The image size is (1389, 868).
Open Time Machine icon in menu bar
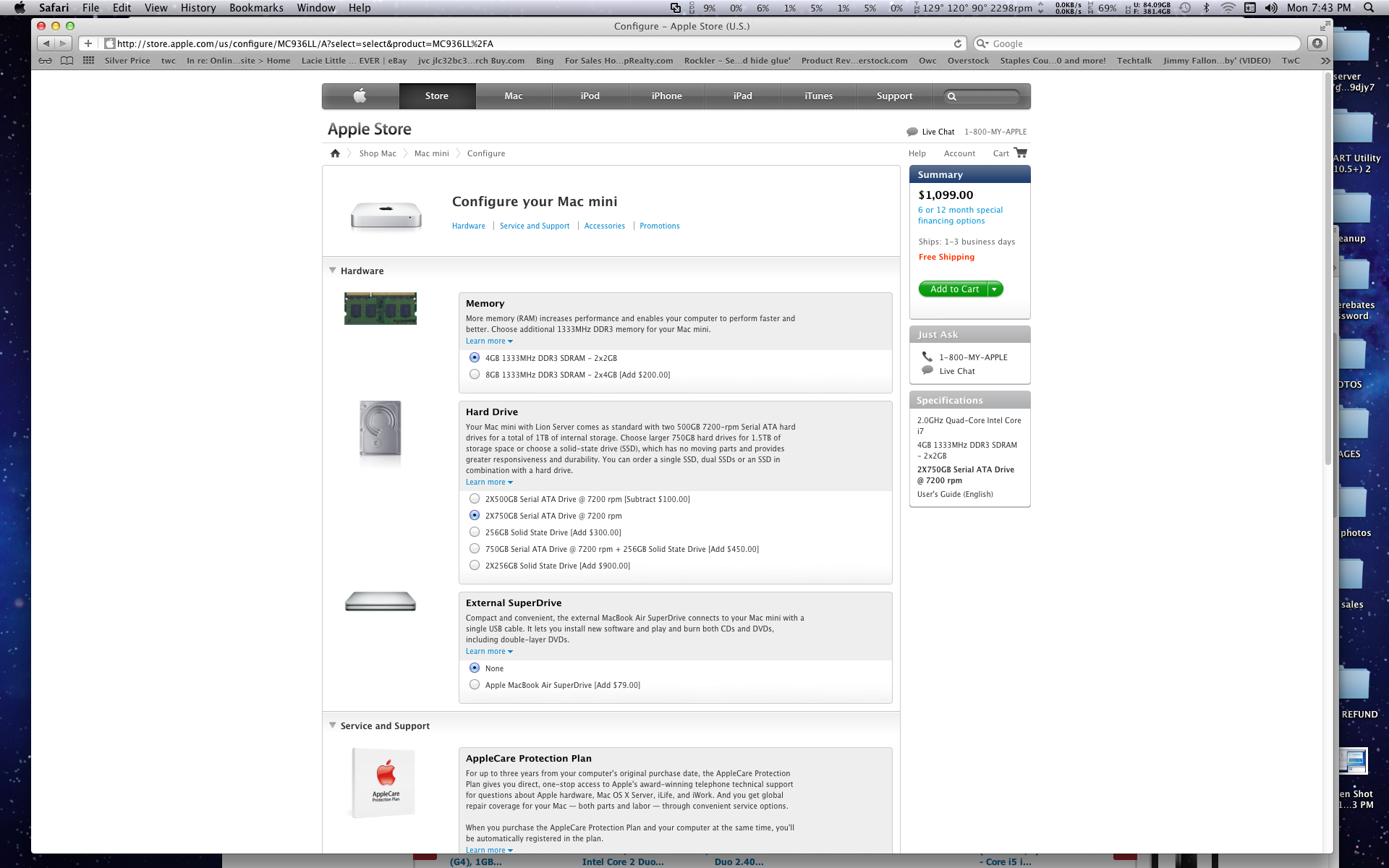(x=1185, y=8)
